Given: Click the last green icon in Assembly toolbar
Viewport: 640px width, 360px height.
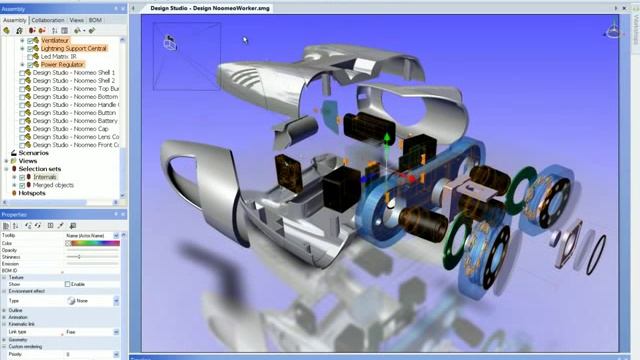Looking at the screenshot, I should coord(92,31).
